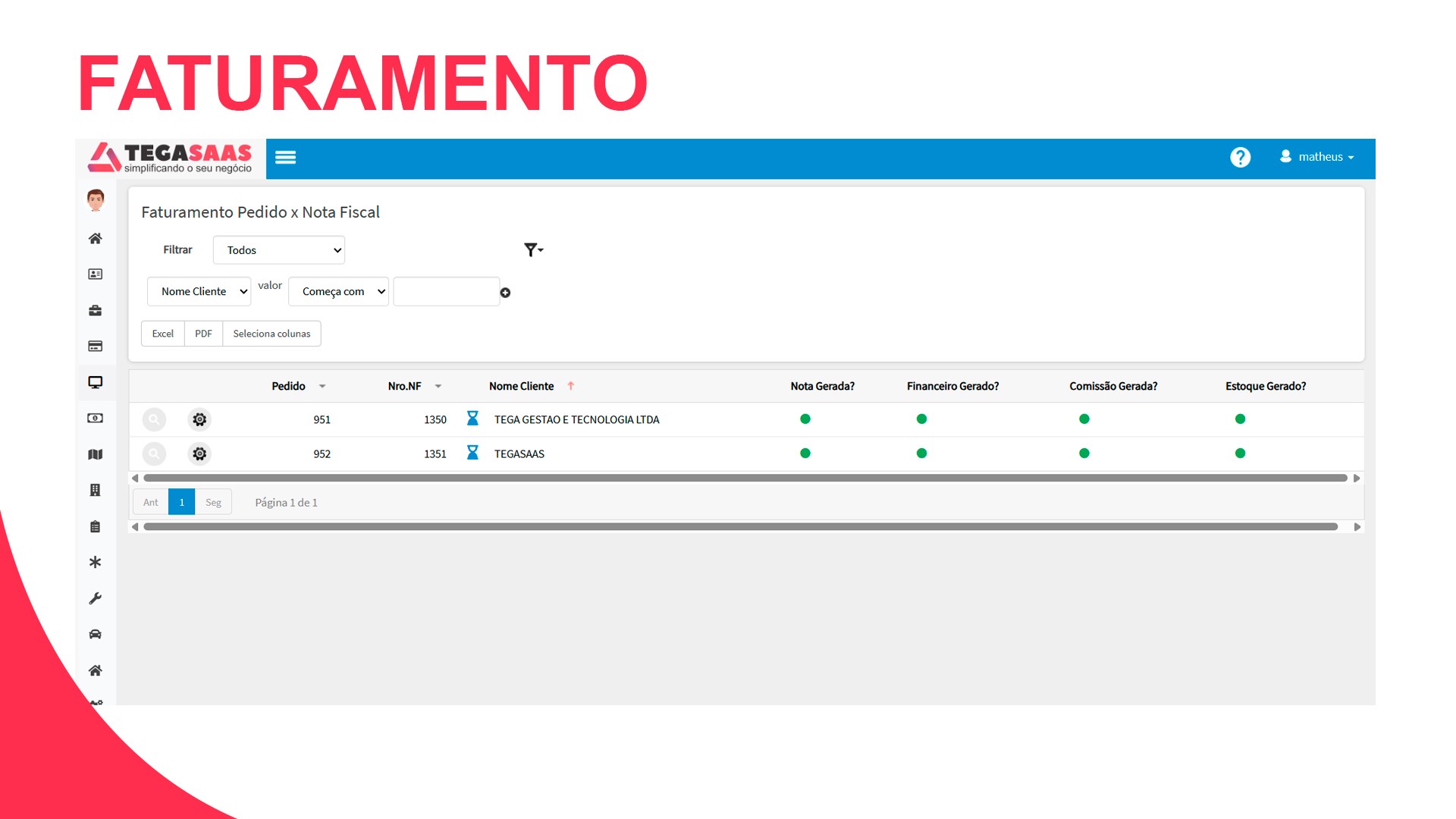
Task: Open the 'Começa com' condition dropdown
Action: pos(338,291)
